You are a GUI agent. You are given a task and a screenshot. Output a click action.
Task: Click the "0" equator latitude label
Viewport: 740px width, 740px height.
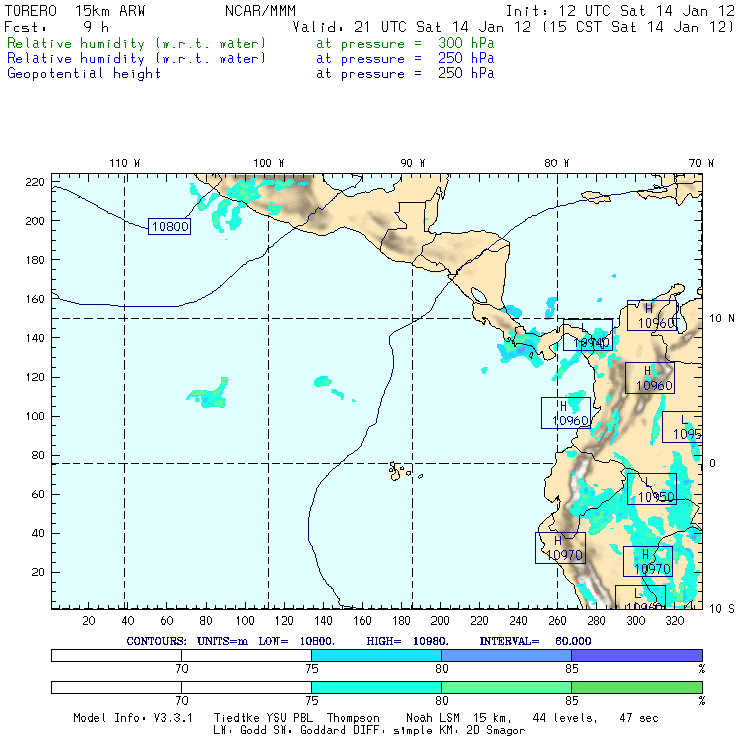(712, 463)
